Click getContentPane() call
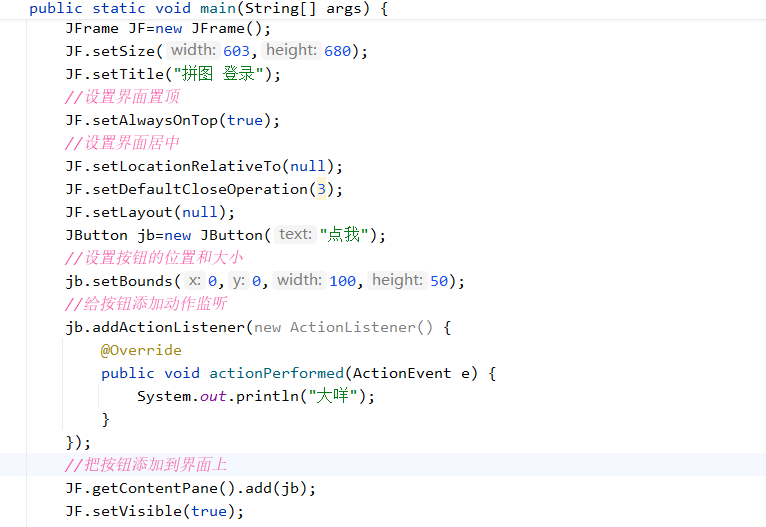This screenshot has width=766, height=527. (x=164, y=488)
